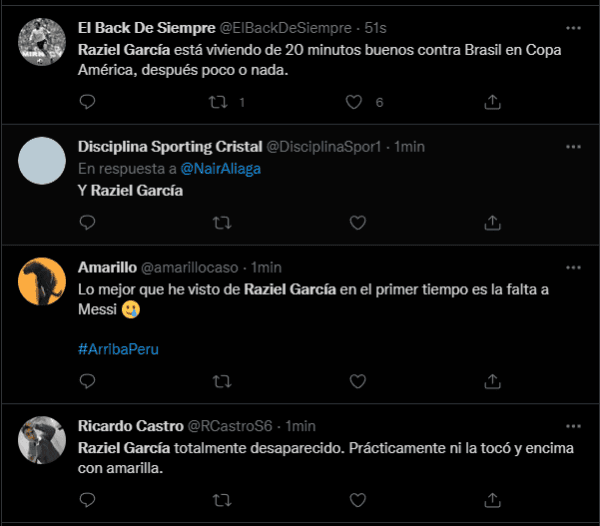This screenshot has width=600, height=526.
Task: Open more options on El Back De Siempre tweet
Action: [573, 27]
